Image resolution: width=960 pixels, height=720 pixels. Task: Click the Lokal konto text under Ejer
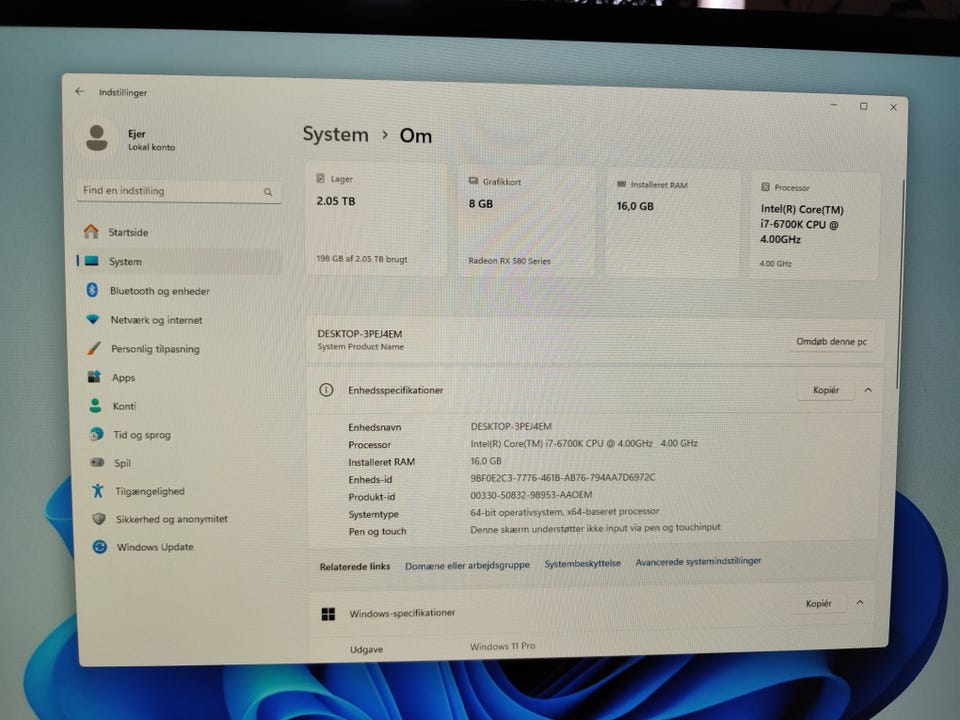pyautogui.click(x=151, y=147)
